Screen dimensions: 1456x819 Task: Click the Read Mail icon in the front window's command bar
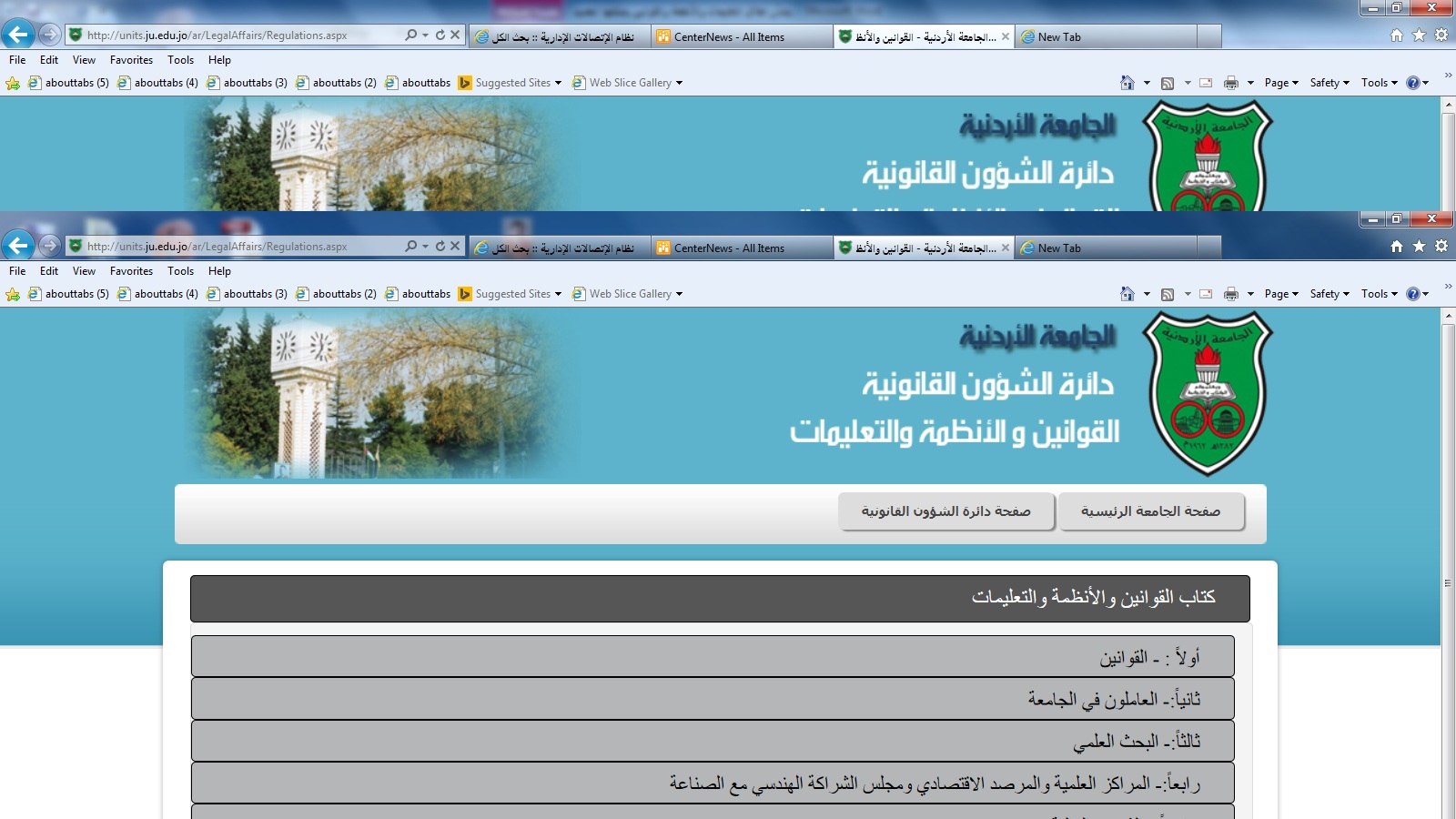[x=1206, y=294]
